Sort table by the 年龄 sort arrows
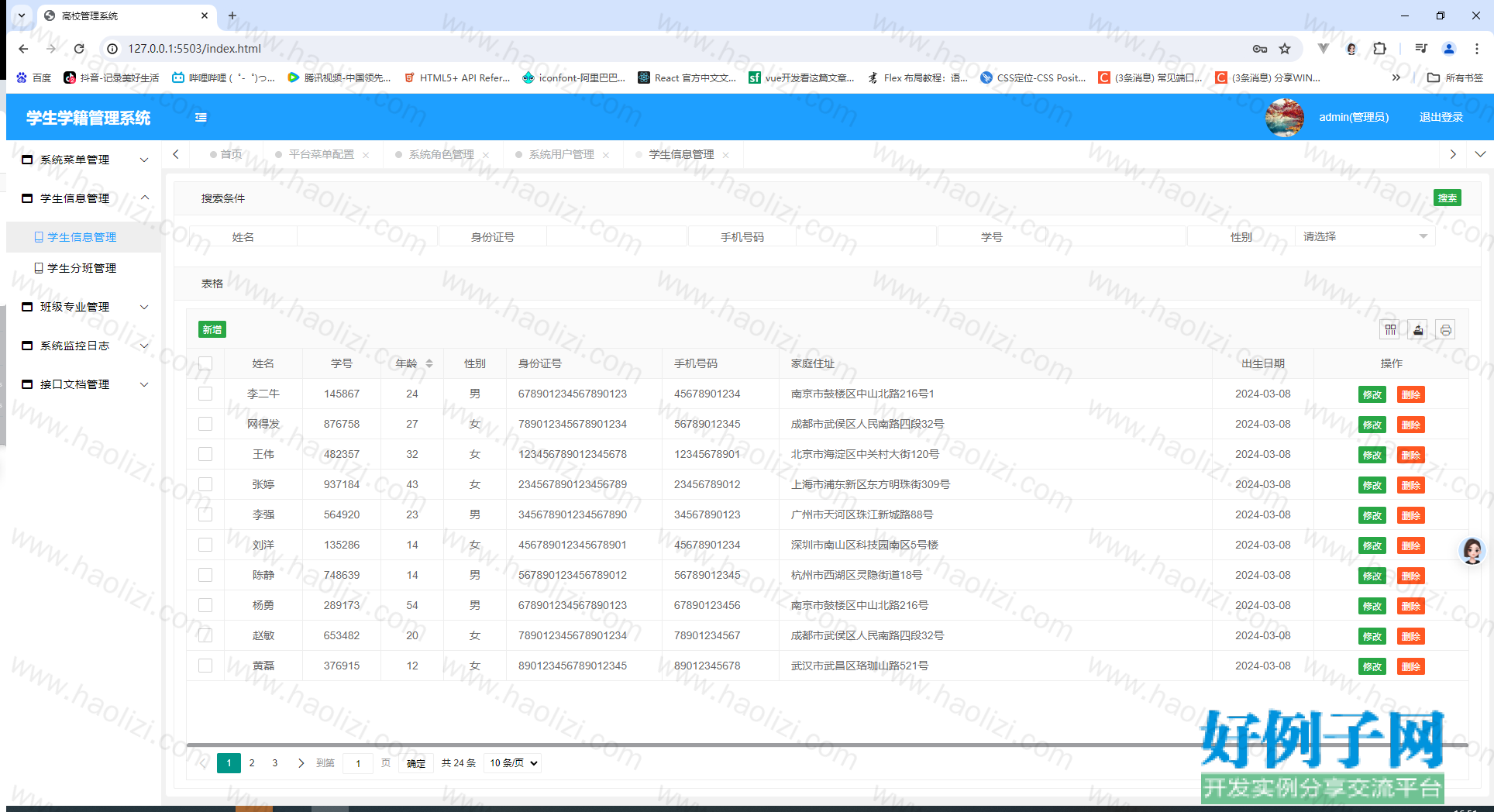The image size is (1494, 812). pos(429,363)
